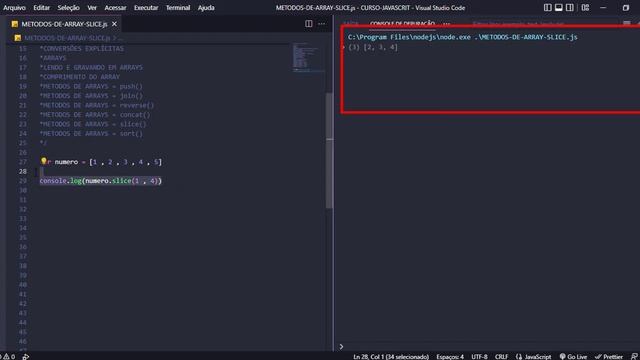The height and width of the screenshot is (360, 640).
Task: Click the comment line *METODOS DE ARRAYS - concat()
Action: click(95, 115)
